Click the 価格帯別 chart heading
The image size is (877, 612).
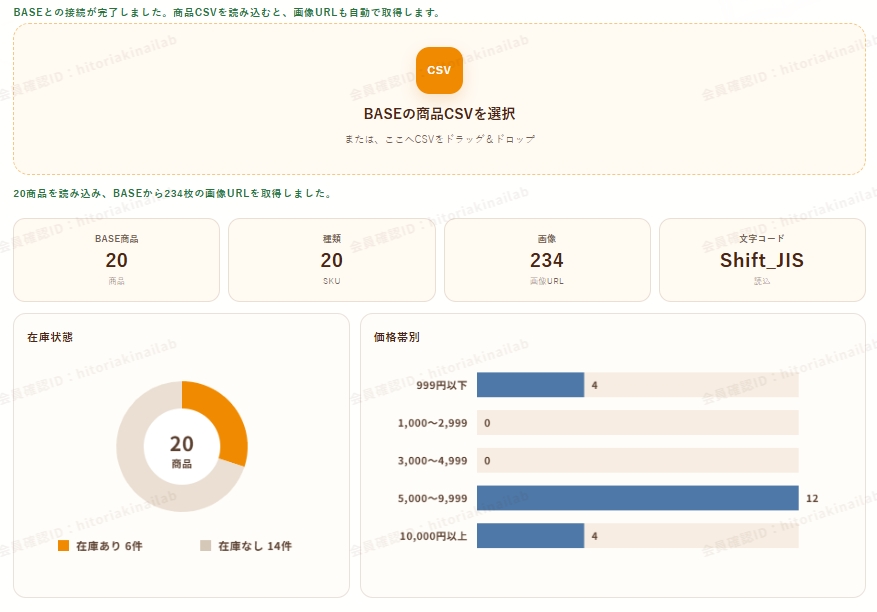click(397, 337)
